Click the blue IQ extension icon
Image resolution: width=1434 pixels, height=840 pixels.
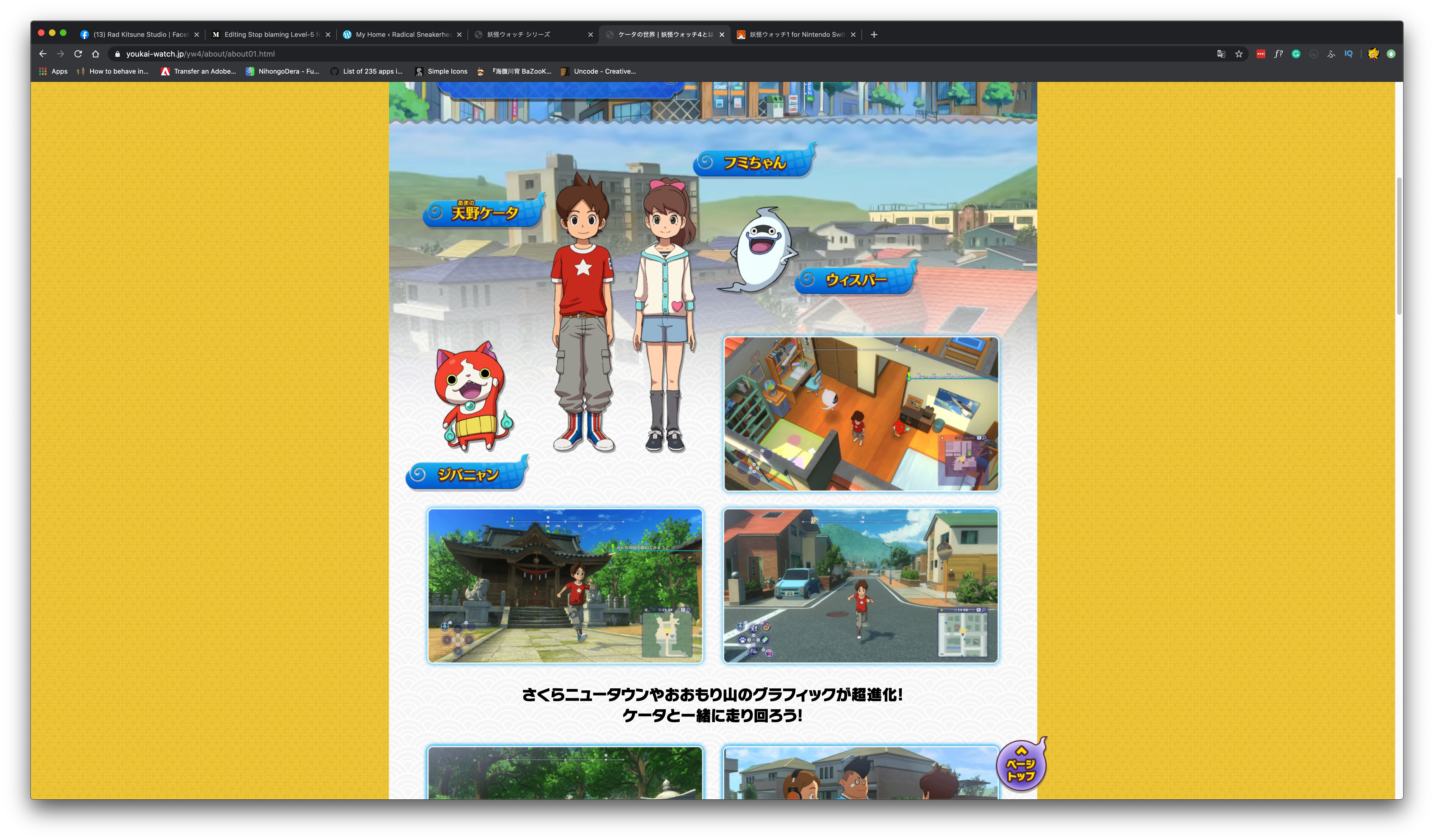pyautogui.click(x=1348, y=54)
